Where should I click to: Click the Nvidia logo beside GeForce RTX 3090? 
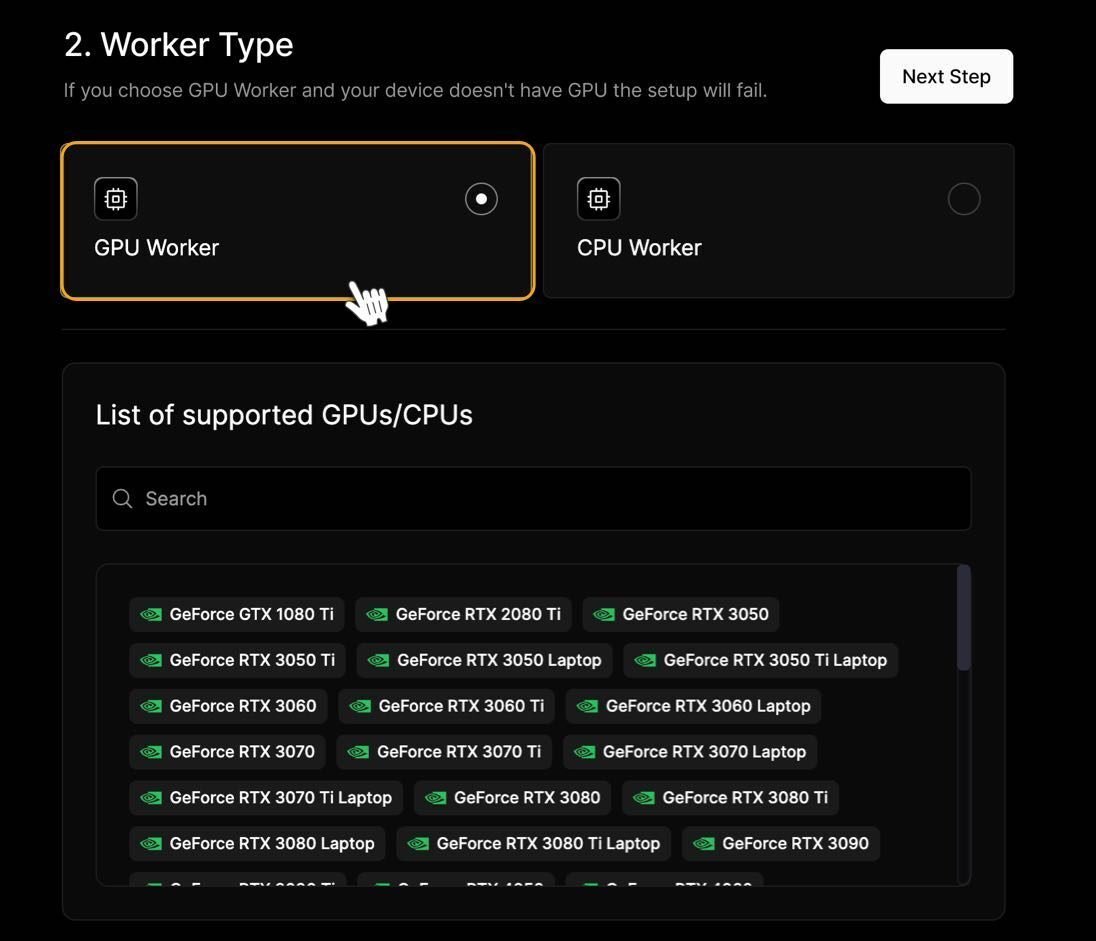tap(704, 843)
